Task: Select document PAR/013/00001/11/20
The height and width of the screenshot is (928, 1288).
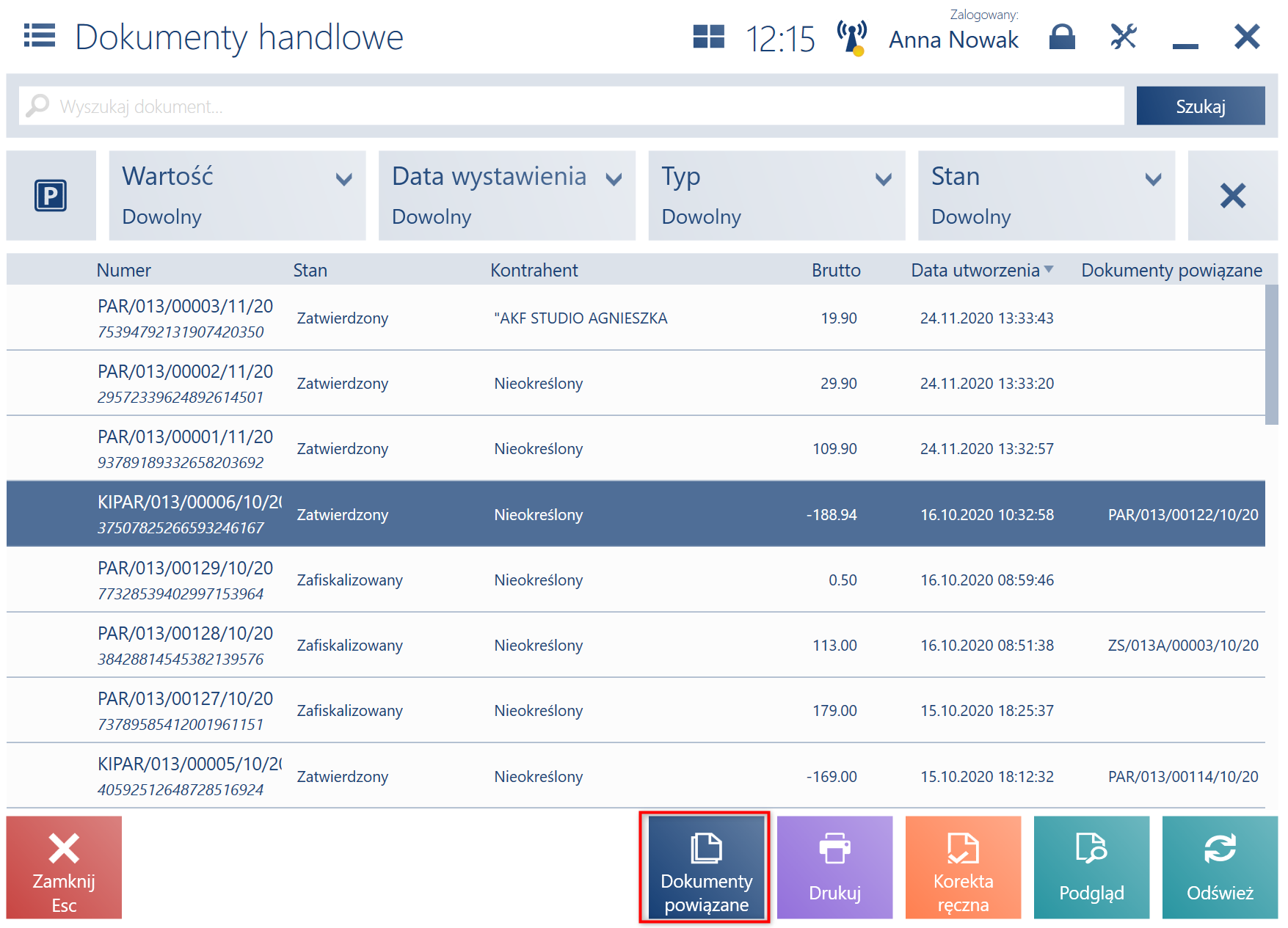Action: coord(636,448)
